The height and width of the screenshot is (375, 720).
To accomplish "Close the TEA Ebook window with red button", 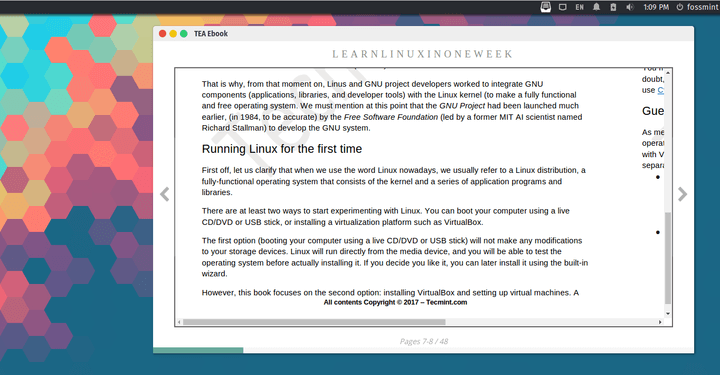I will tap(163, 34).
